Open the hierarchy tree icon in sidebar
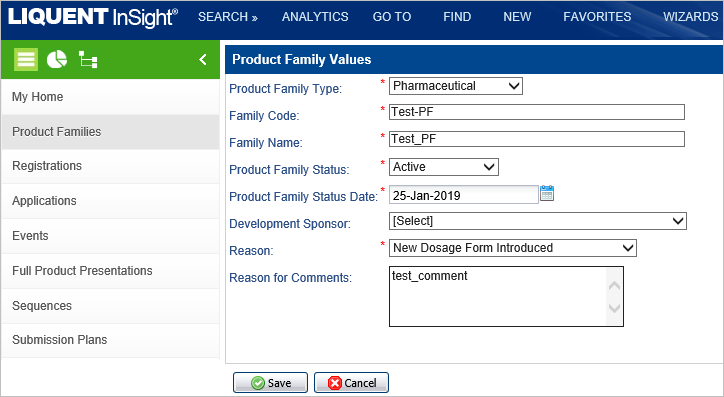This screenshot has width=724, height=397. click(88, 60)
